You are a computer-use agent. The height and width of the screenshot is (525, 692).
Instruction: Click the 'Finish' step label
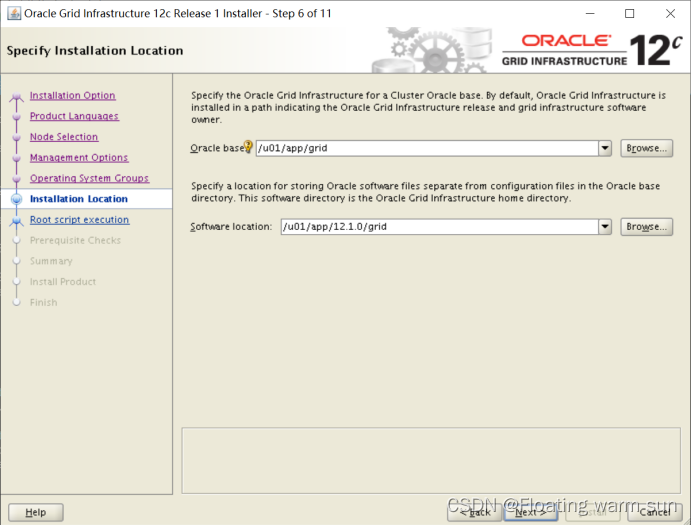pyautogui.click(x=44, y=303)
